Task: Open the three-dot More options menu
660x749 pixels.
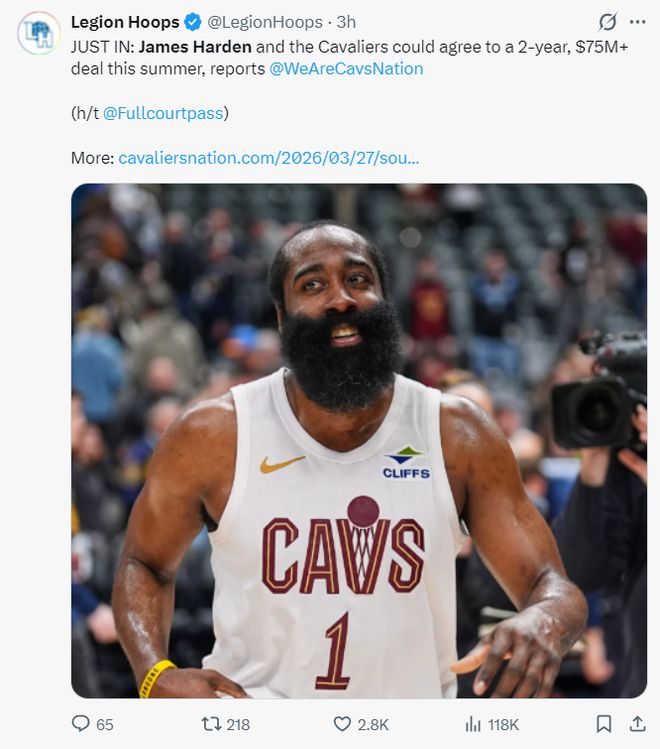Action: coord(636,22)
